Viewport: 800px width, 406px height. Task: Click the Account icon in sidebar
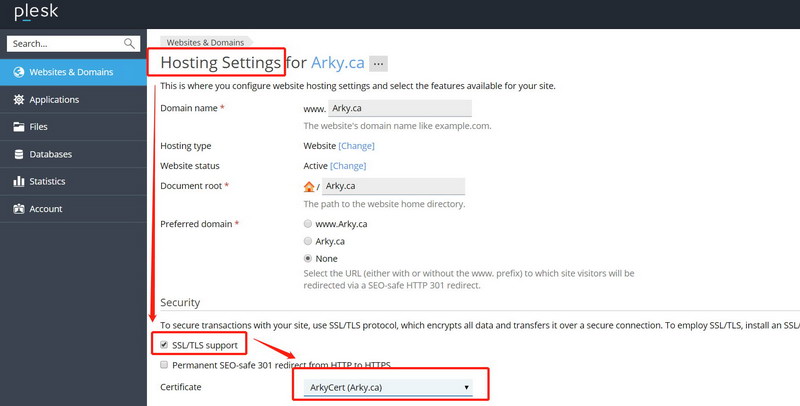tap(19, 209)
